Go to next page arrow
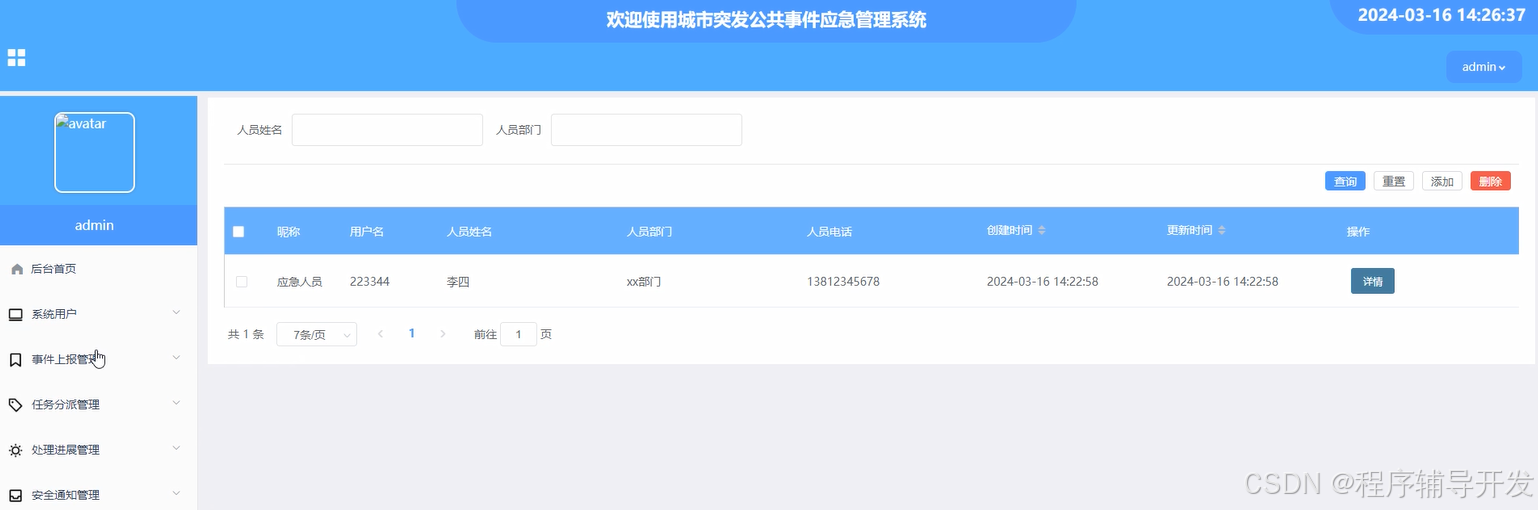Viewport: 1538px width, 510px height. [443, 334]
